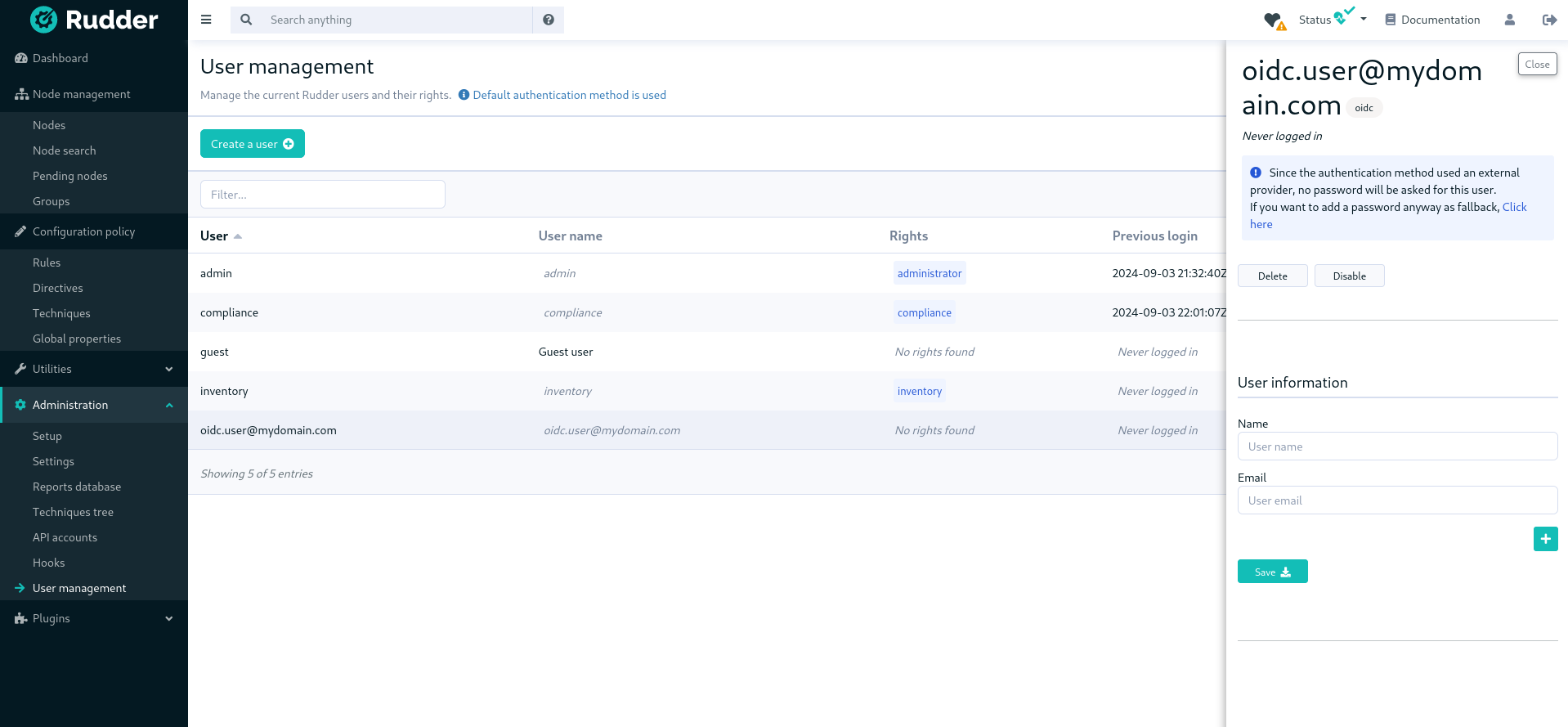Viewport: 1568px width, 727px height.
Task: Click the hamburger menu toggle icon
Action: pyautogui.click(x=206, y=20)
